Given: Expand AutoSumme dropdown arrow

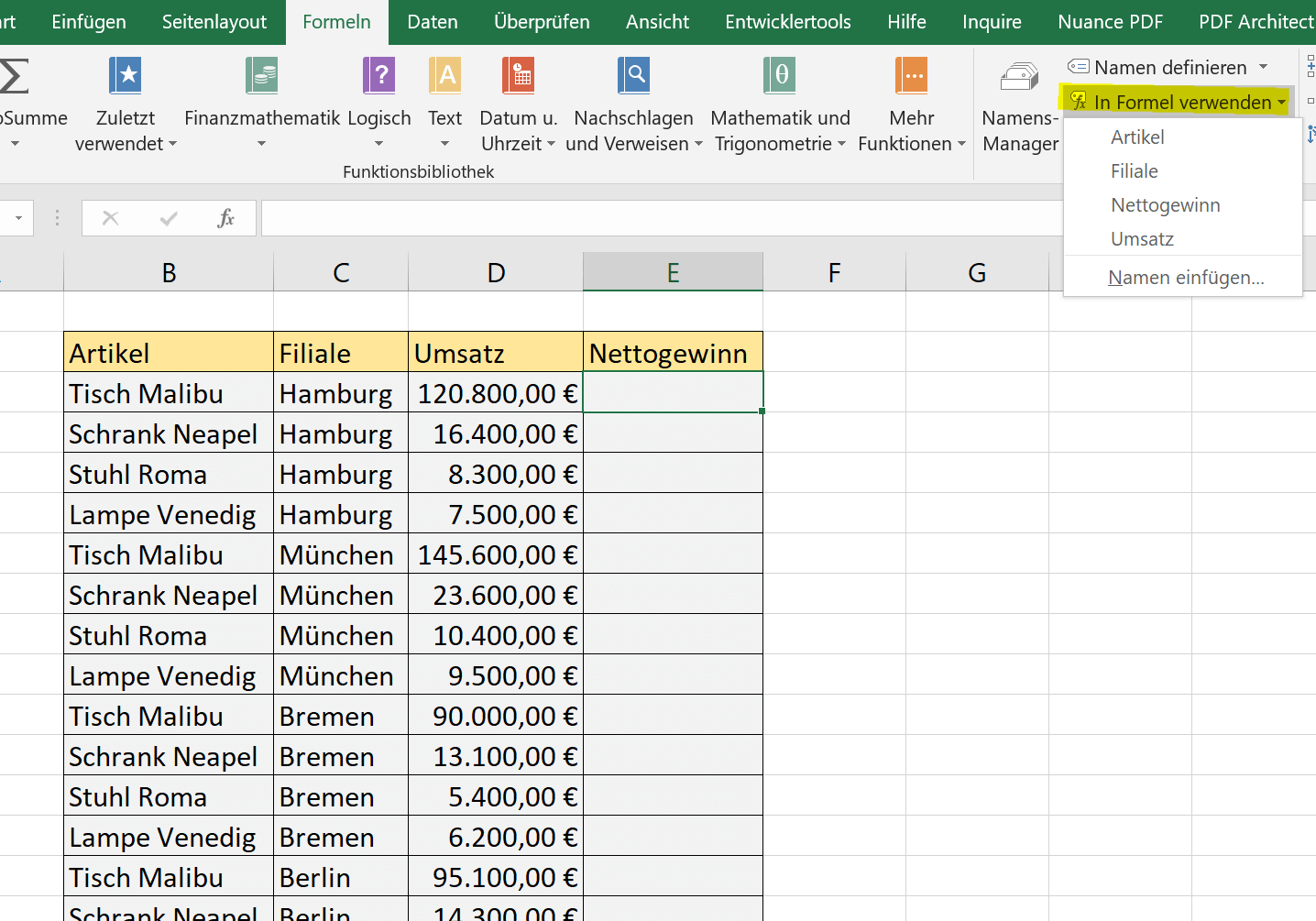Looking at the screenshot, I should 15,144.
